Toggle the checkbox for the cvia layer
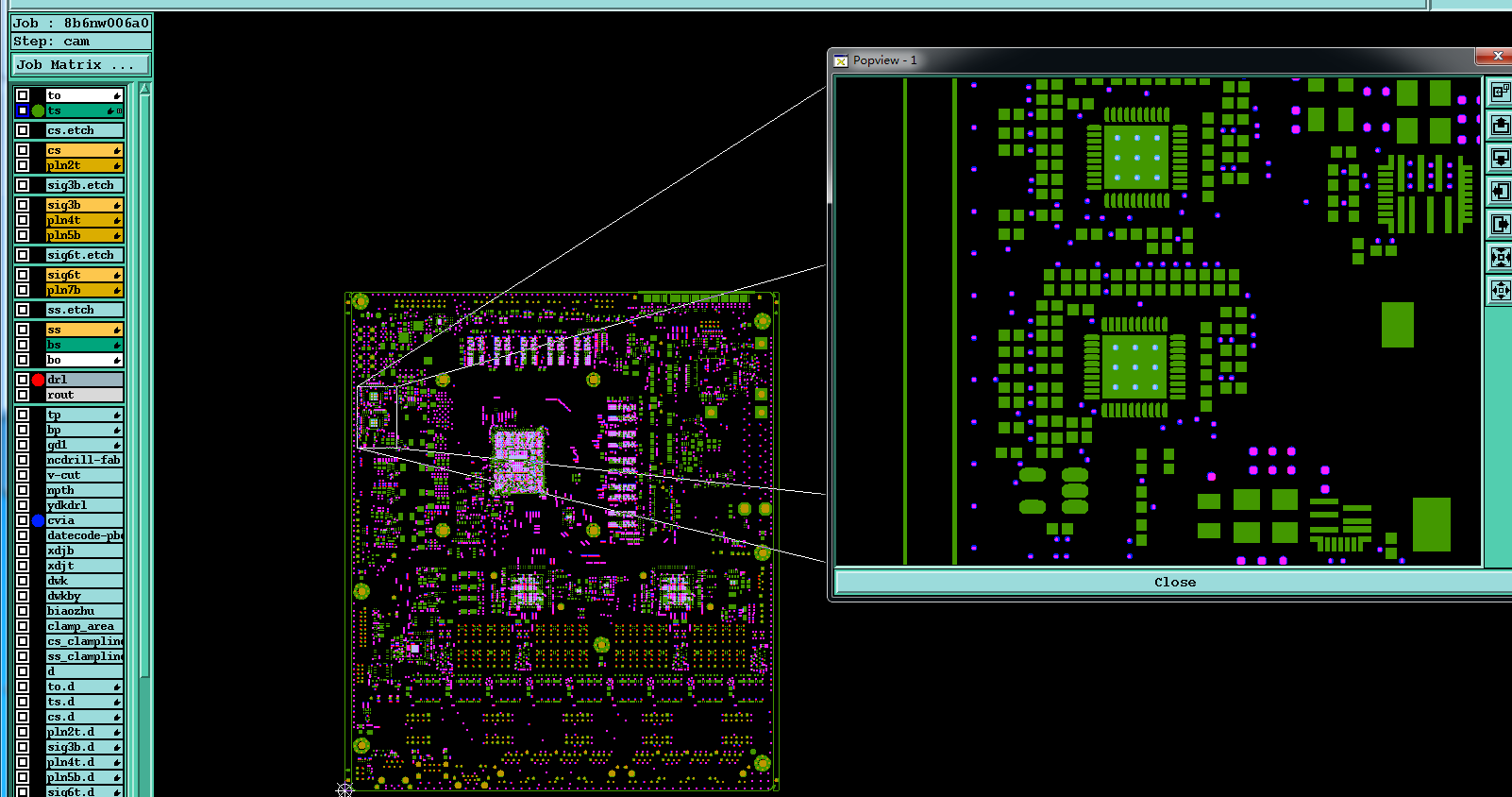The image size is (1512, 797). (x=23, y=520)
